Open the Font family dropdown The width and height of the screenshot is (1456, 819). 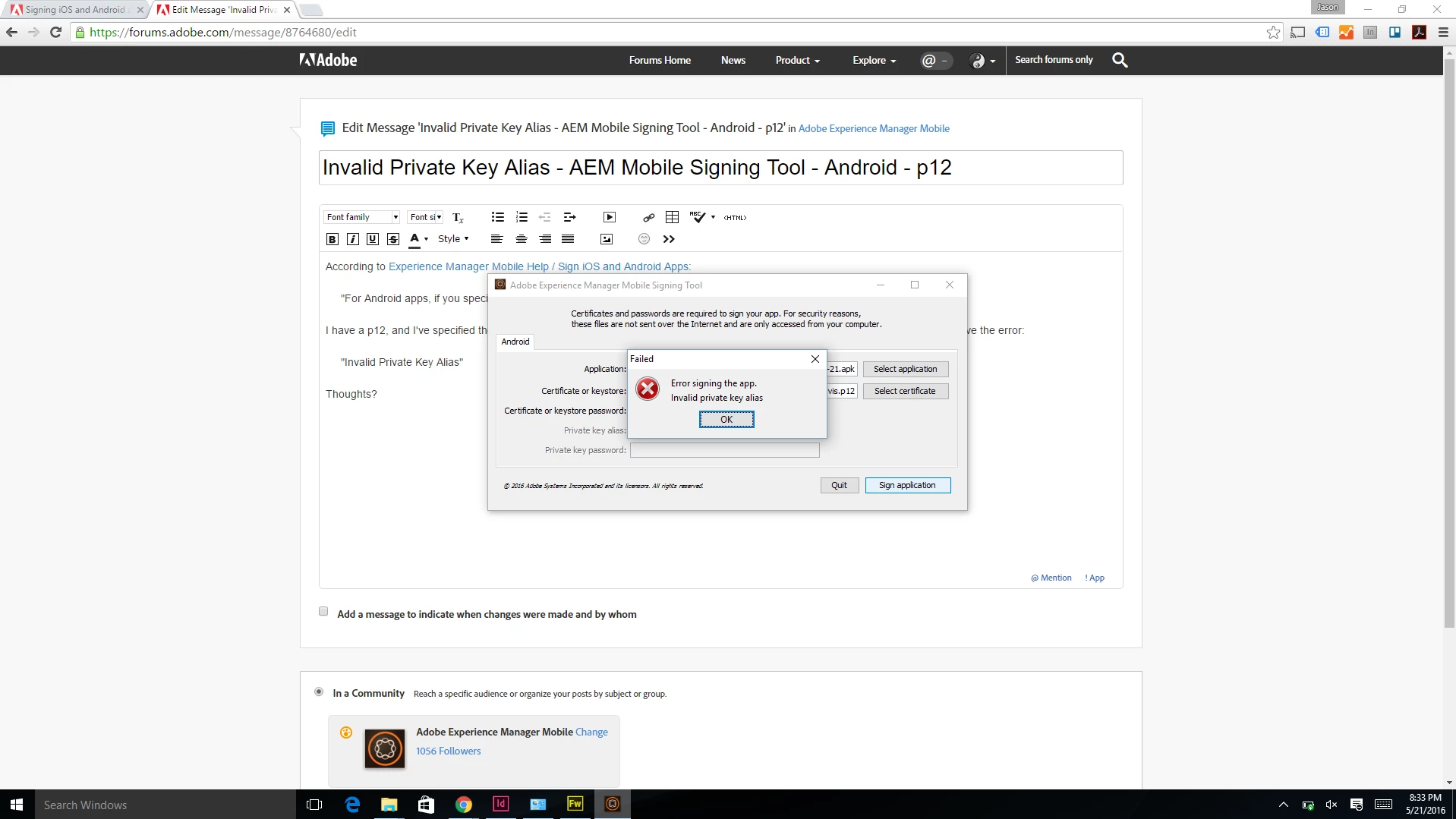362,217
